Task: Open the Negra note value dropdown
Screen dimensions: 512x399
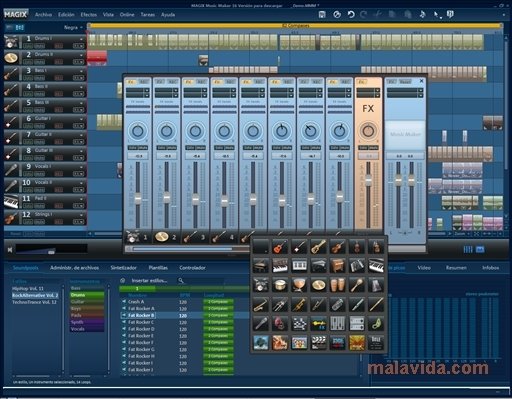Action: pyautogui.click(x=73, y=28)
